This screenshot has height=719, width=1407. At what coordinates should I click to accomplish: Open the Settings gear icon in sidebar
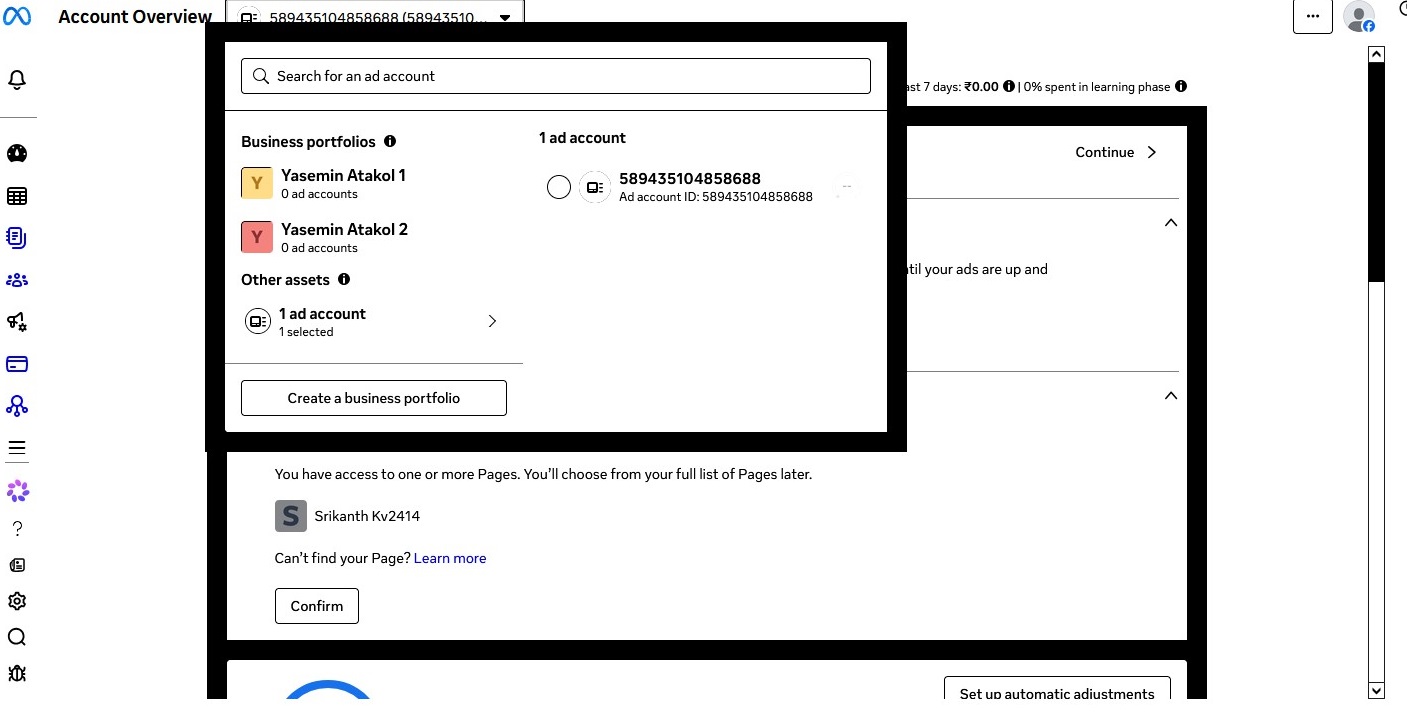(17, 601)
